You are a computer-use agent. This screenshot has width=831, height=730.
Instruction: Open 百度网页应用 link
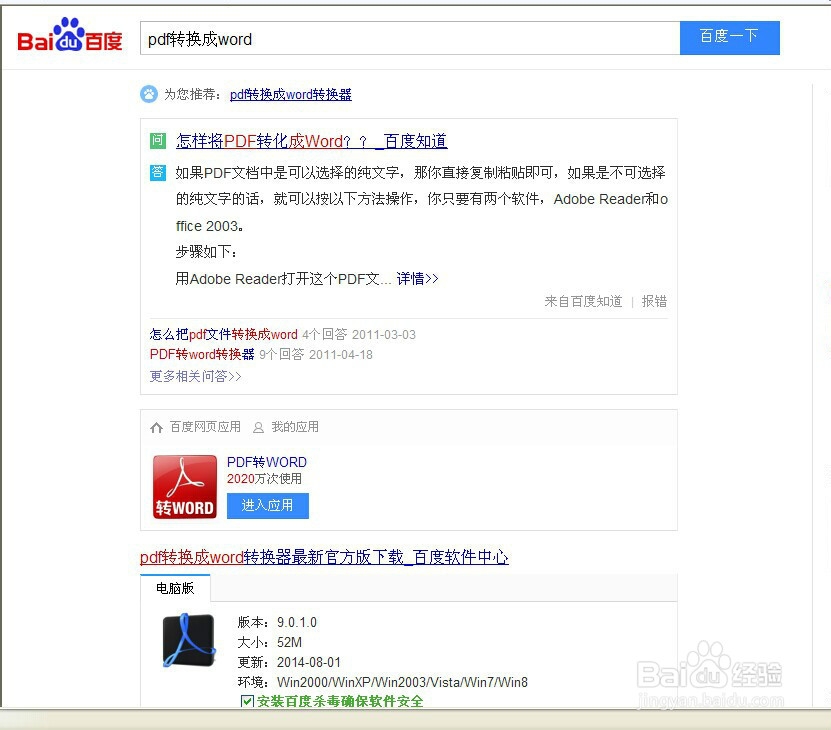point(205,427)
